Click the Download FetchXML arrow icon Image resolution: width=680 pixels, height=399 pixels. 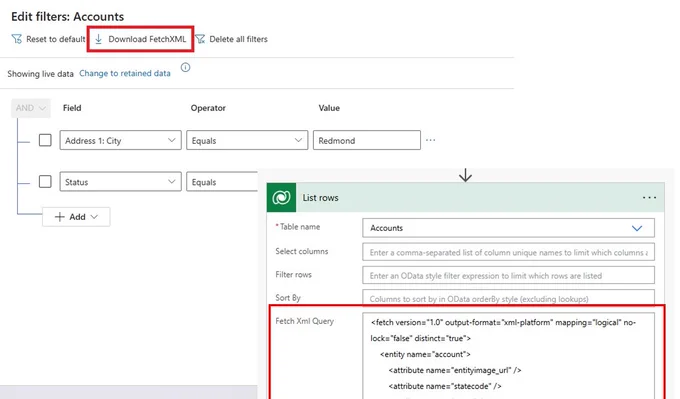pos(98,39)
